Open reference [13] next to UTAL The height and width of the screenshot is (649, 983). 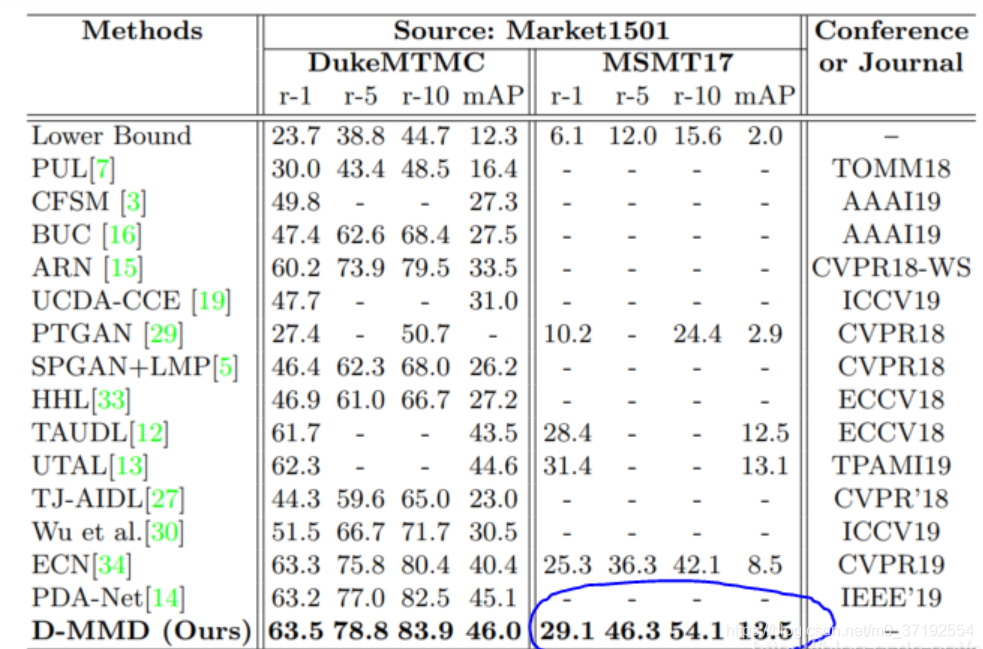129,466
